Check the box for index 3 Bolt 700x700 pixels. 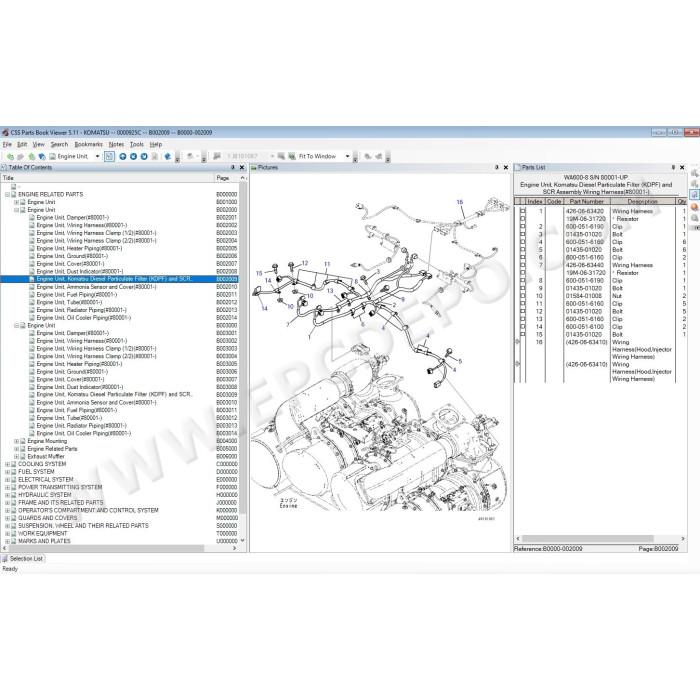[523, 234]
